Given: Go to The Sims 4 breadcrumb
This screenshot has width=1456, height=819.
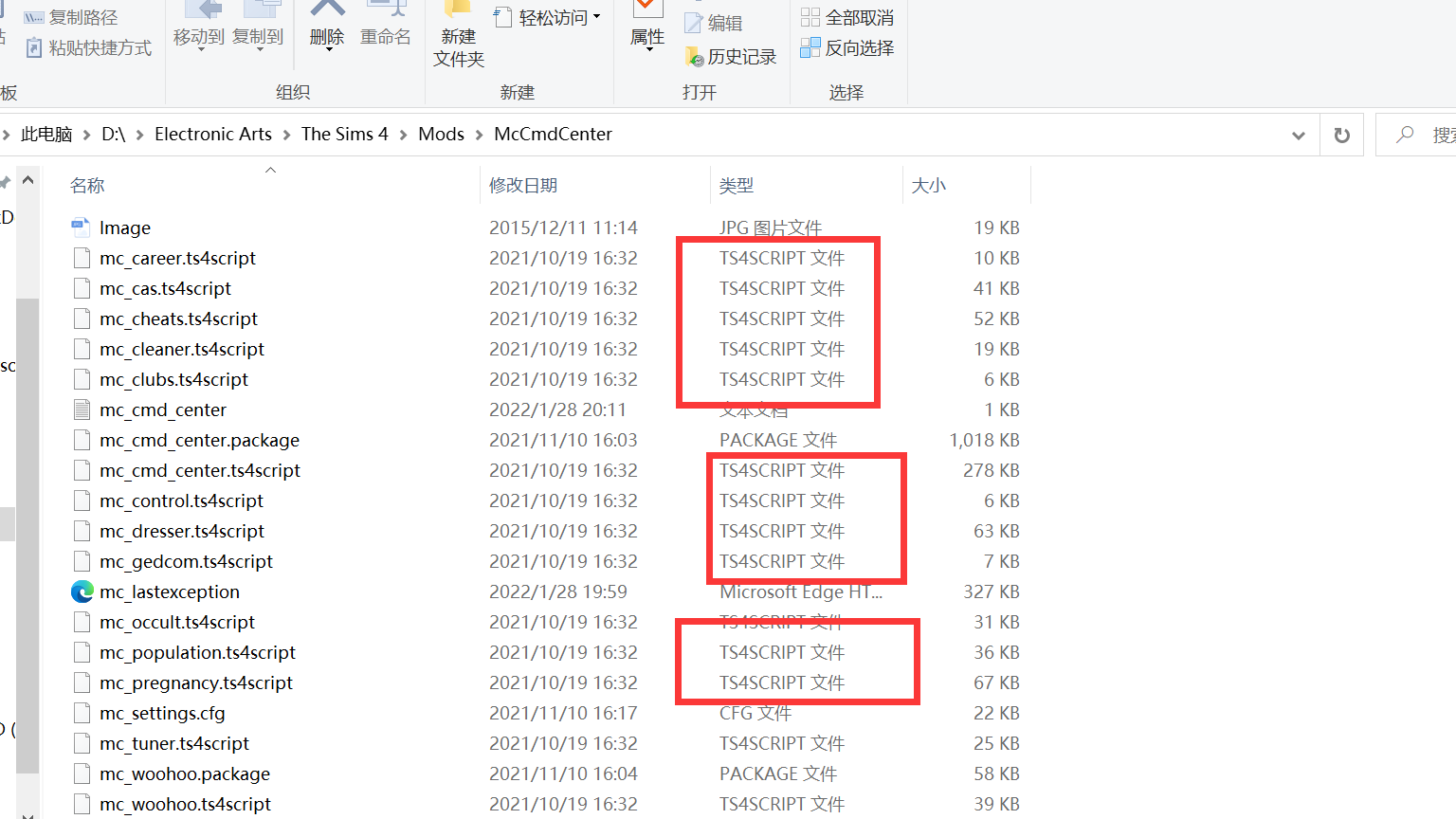Looking at the screenshot, I should pyautogui.click(x=345, y=135).
